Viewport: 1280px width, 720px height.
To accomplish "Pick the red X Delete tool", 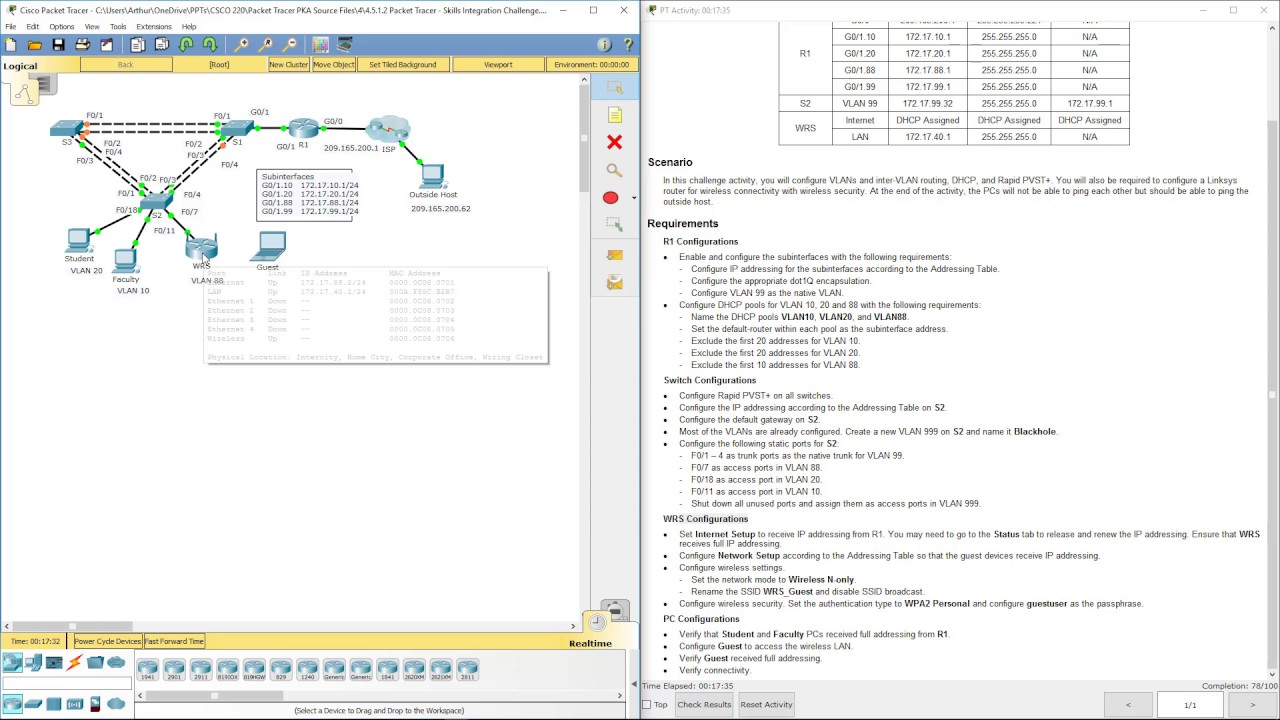I will click(614, 143).
